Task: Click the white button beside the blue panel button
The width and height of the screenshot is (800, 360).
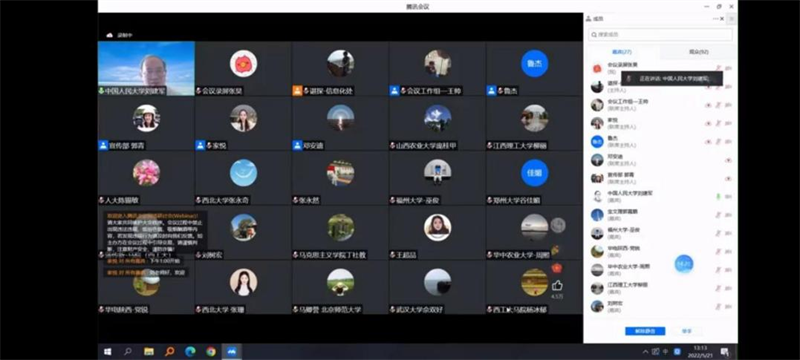Action: click(x=687, y=331)
